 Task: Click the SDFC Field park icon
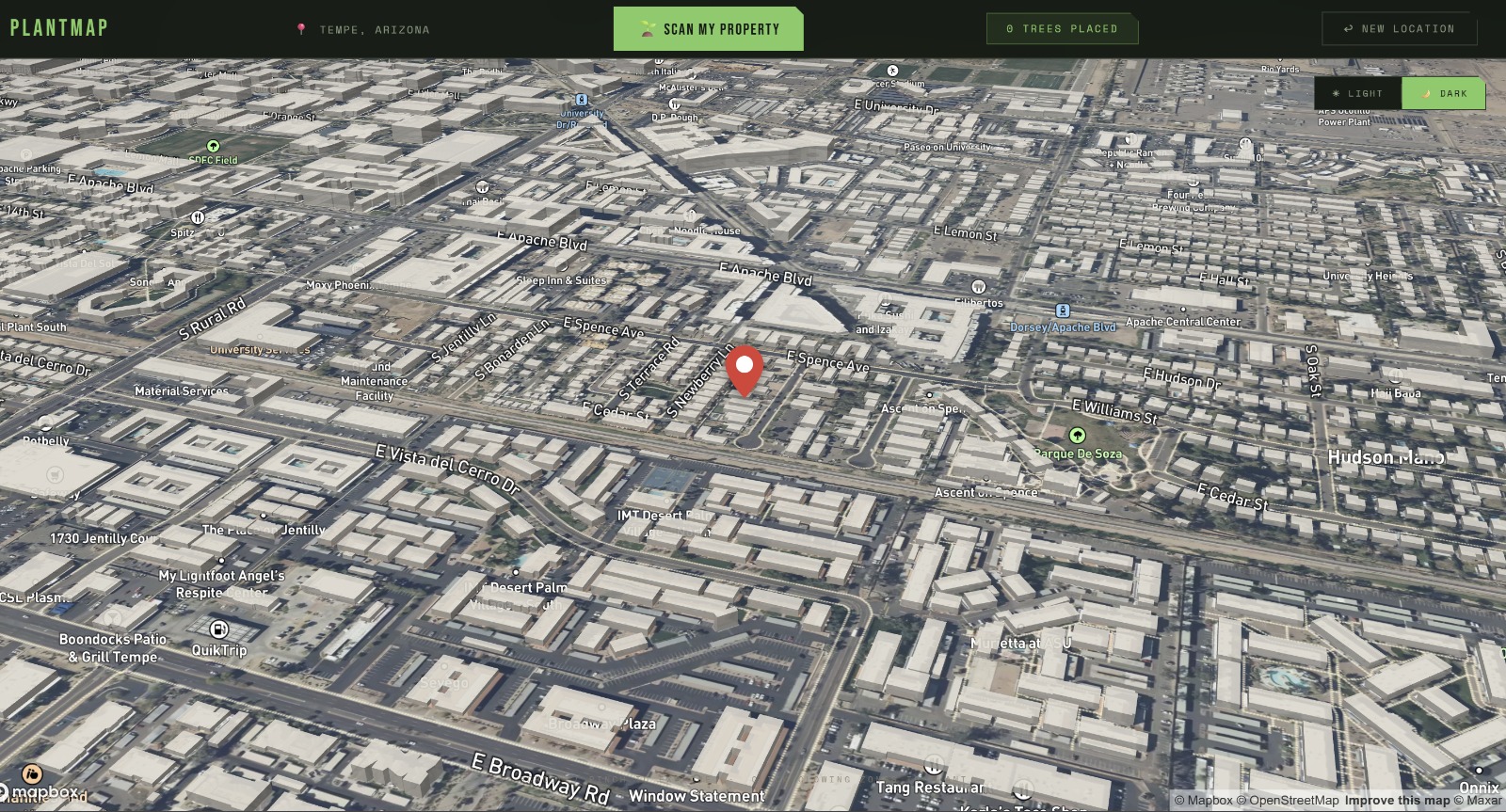pos(213,146)
